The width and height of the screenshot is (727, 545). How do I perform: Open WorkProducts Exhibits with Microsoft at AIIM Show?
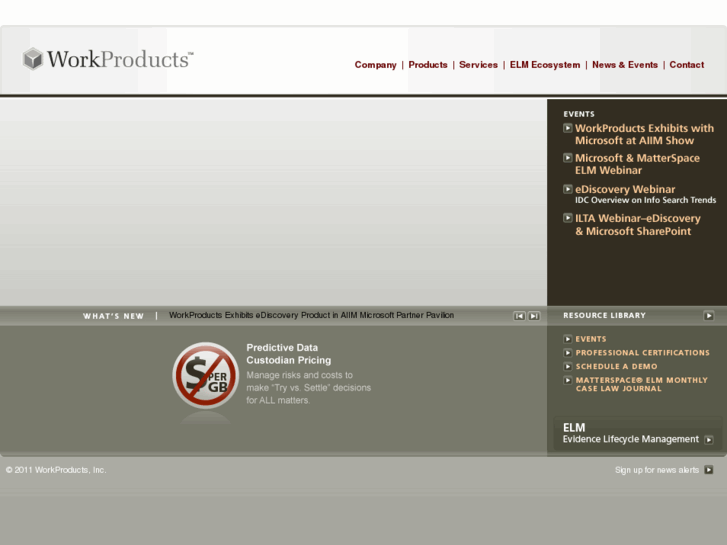tap(644, 135)
